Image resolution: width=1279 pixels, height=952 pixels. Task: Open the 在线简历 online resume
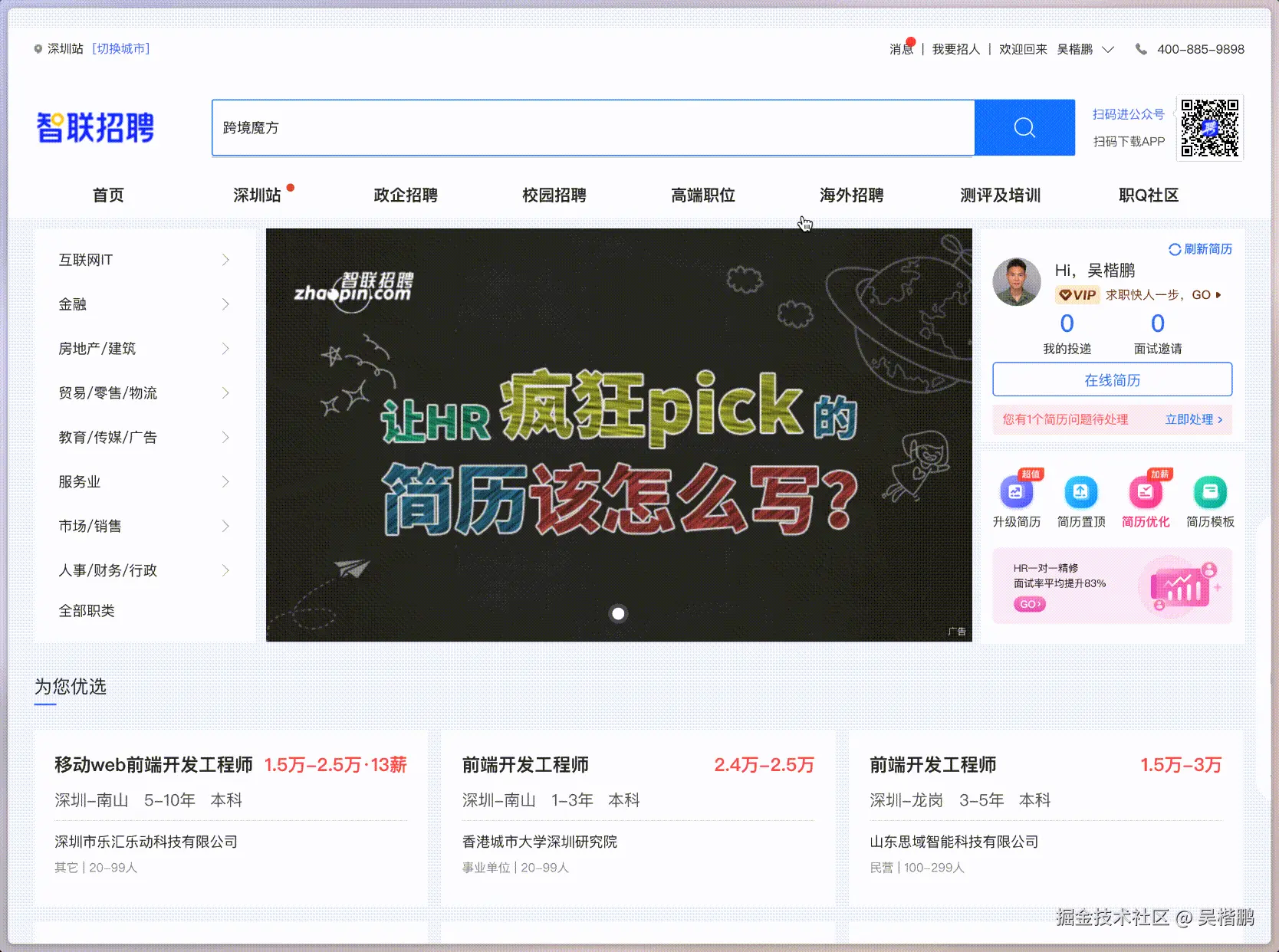[1112, 379]
